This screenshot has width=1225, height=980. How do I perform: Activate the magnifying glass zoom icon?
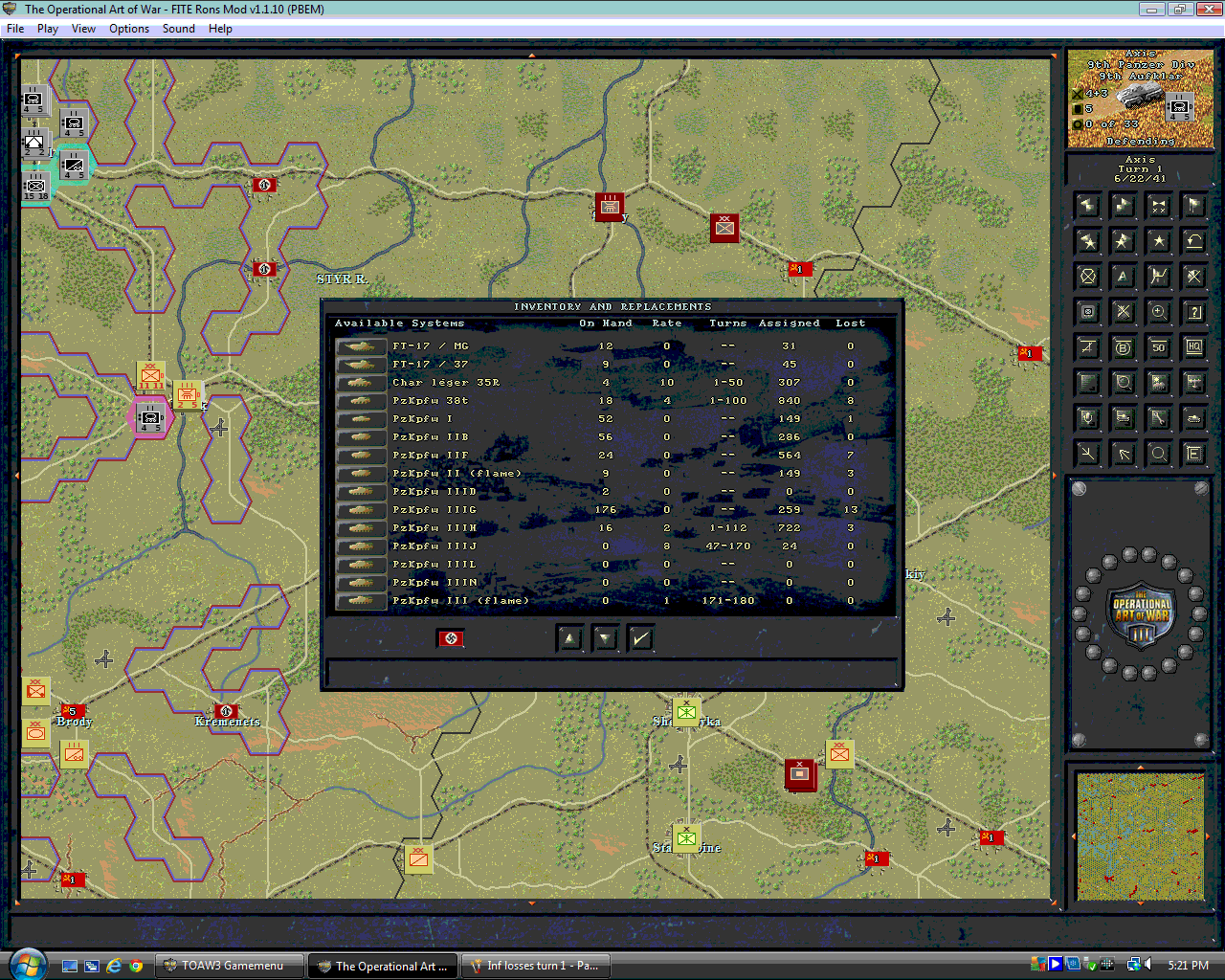pos(1159,312)
